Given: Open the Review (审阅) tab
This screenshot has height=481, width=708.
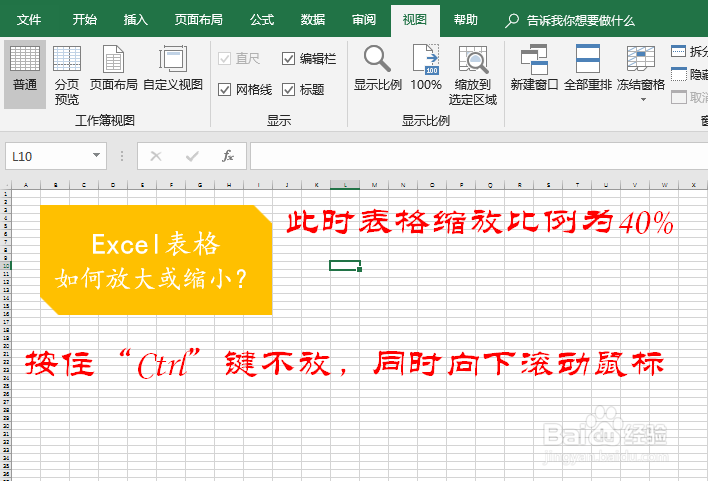Looking at the screenshot, I should coord(364,20).
